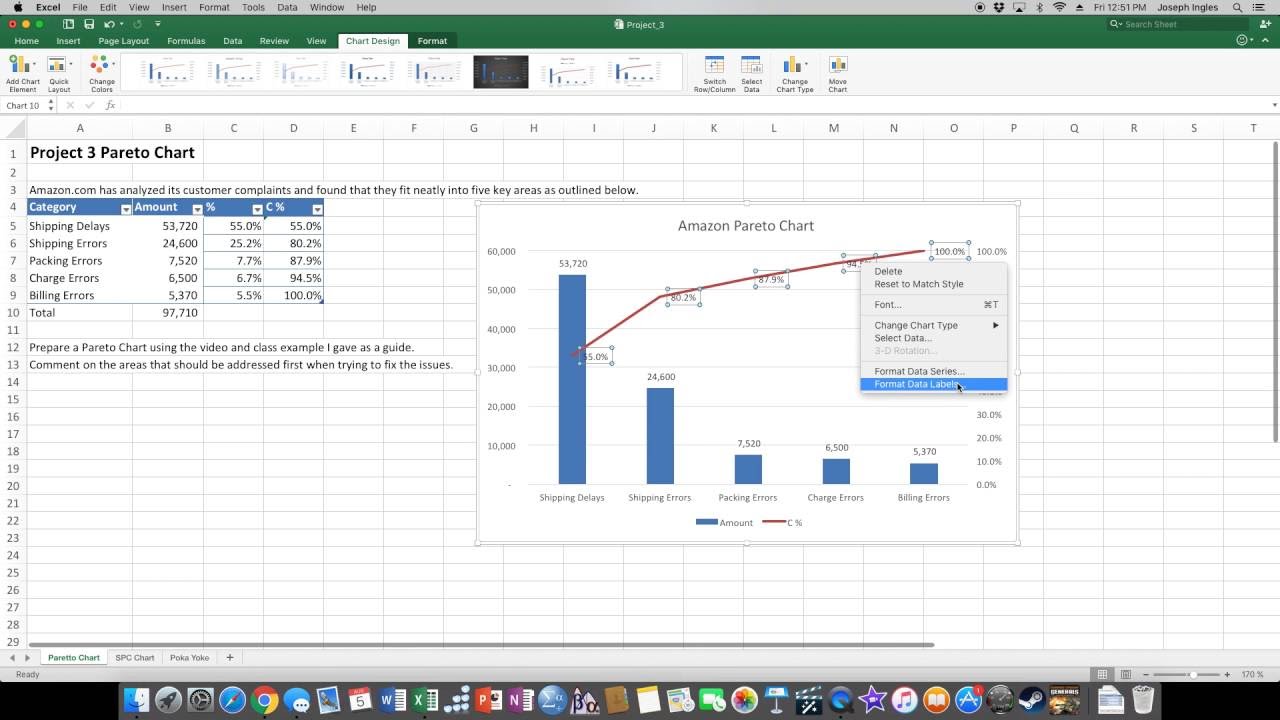
Task: Open Spotlight search in menu bar
Action: [x=1237, y=7]
